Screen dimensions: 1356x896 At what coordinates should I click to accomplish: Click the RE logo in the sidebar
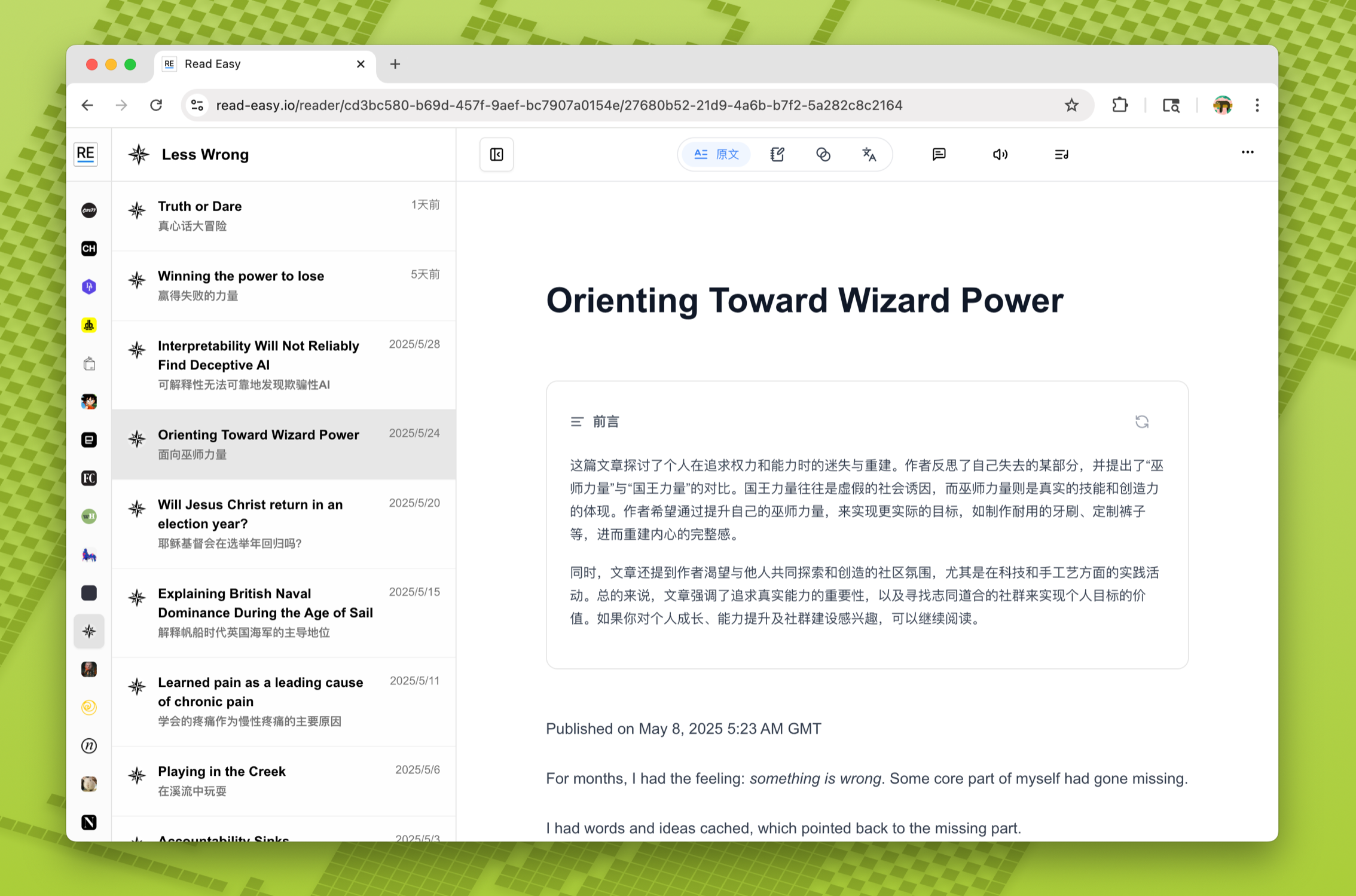[x=86, y=154]
